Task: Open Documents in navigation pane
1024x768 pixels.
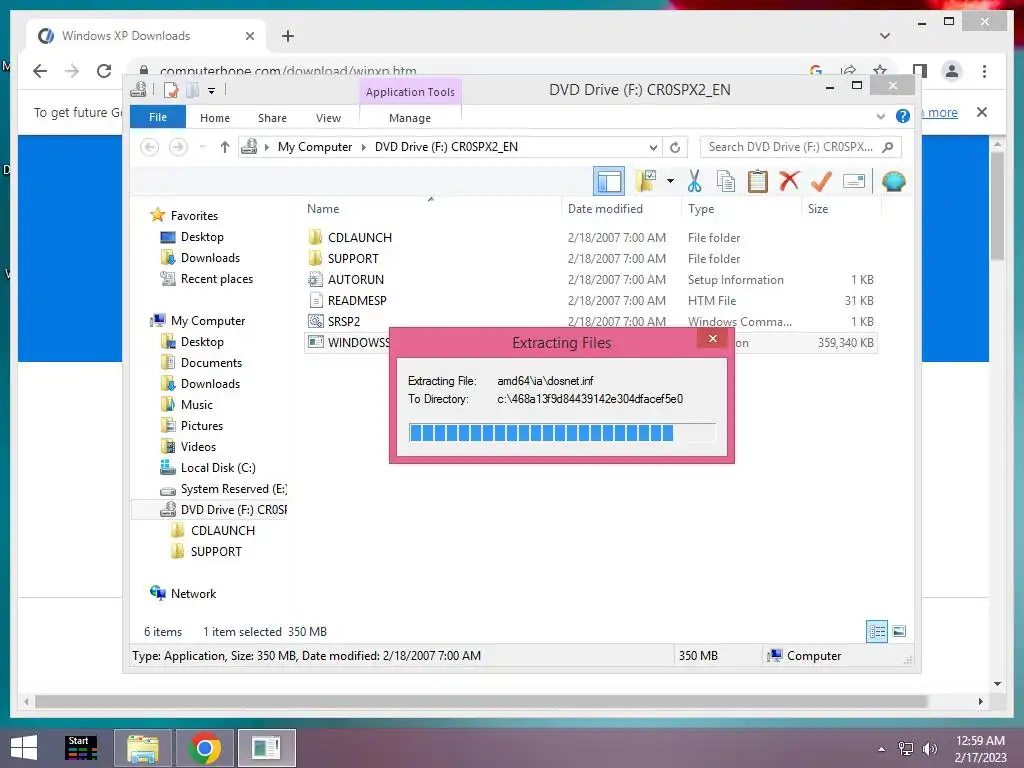Action: [211, 362]
